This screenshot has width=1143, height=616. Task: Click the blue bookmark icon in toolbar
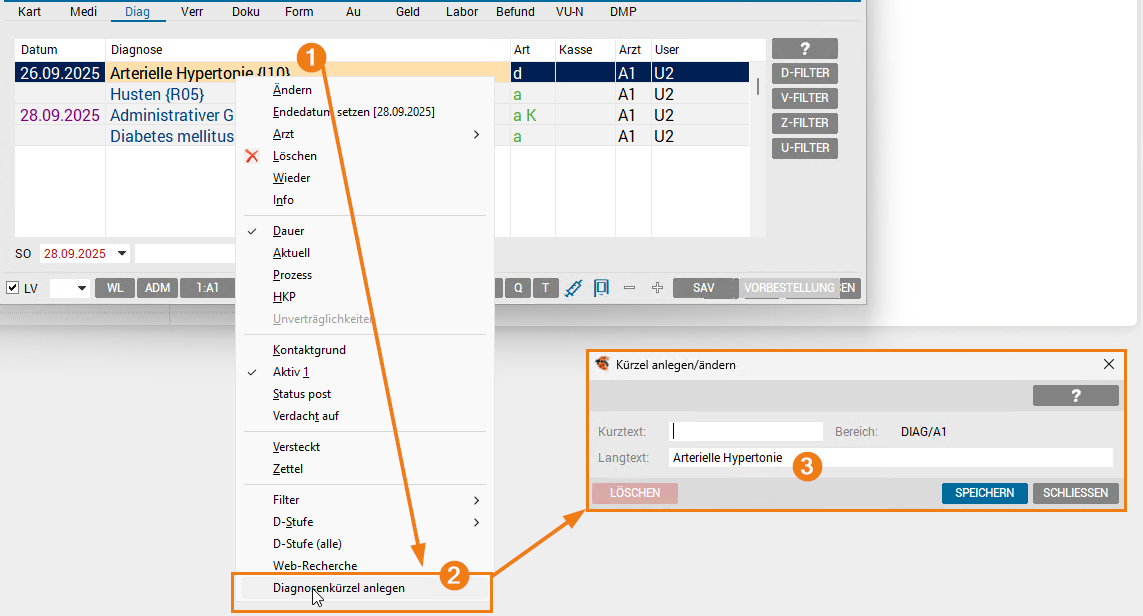pos(601,288)
